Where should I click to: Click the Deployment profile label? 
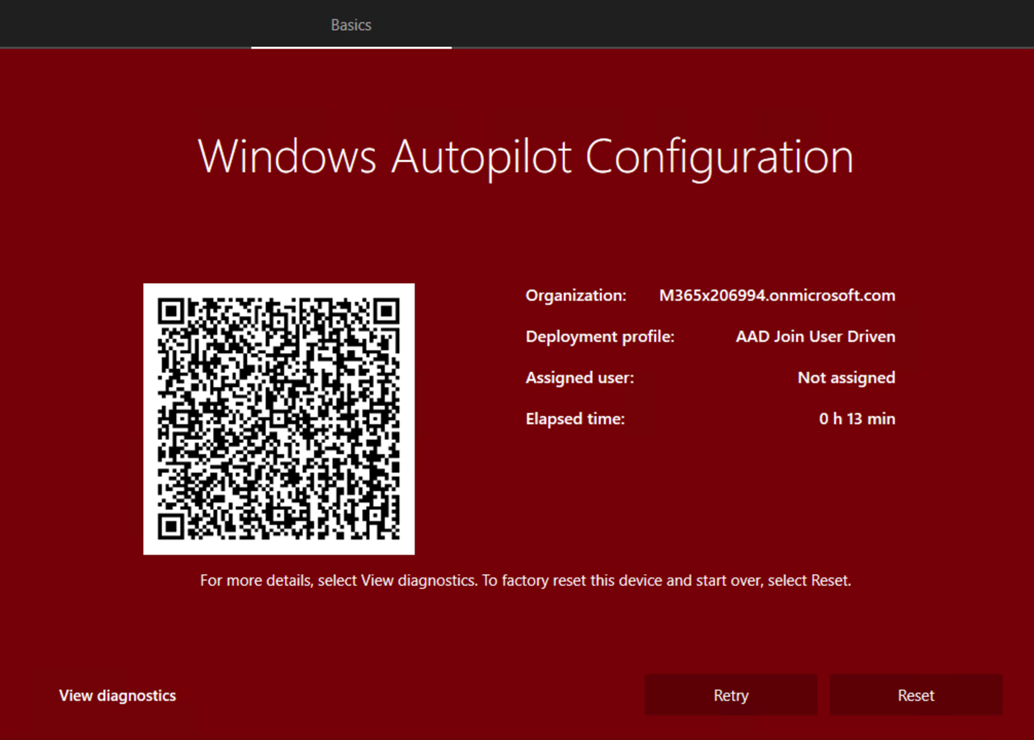[x=599, y=336]
